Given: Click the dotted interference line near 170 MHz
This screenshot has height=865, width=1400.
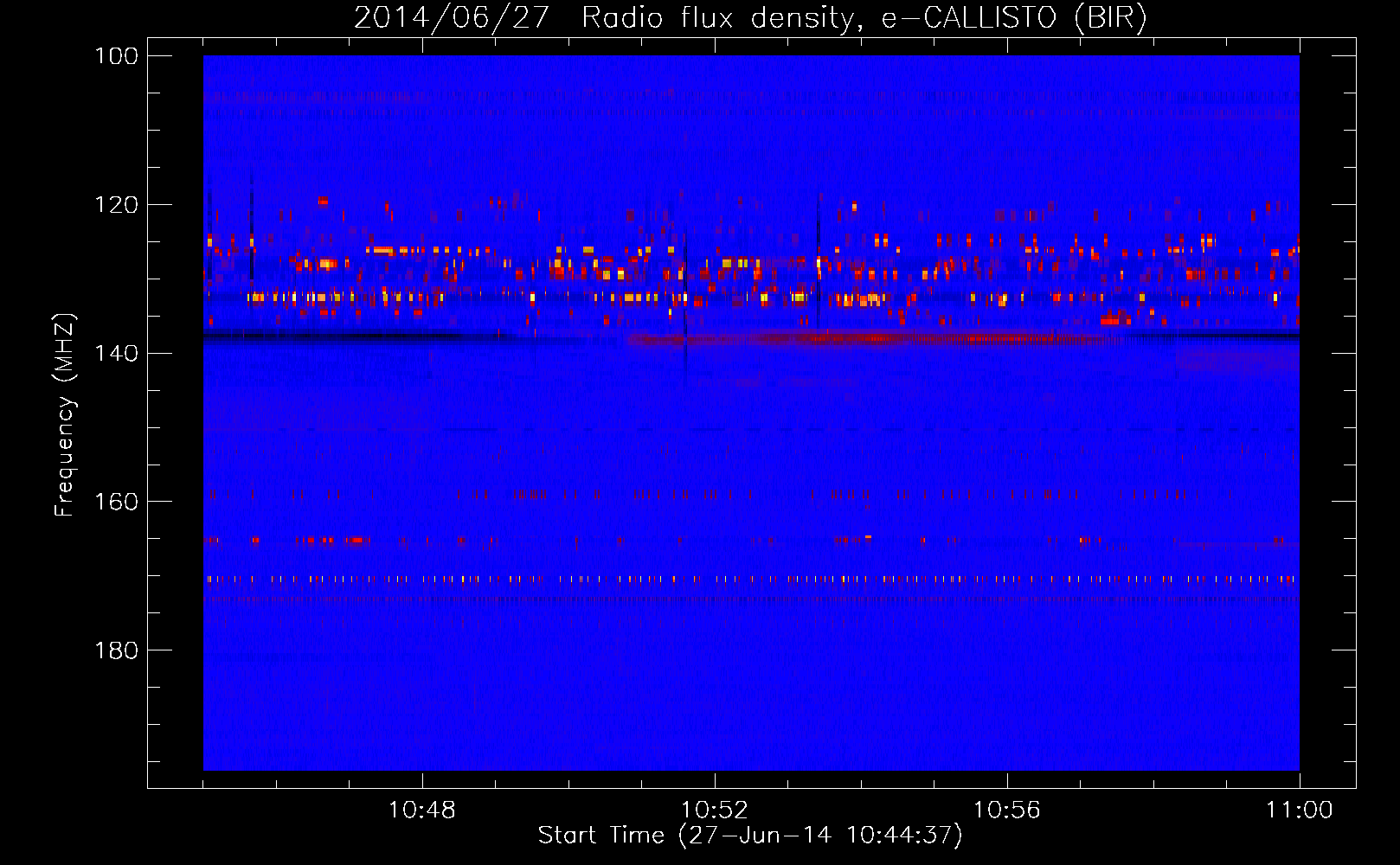Looking at the screenshot, I should (x=751, y=580).
